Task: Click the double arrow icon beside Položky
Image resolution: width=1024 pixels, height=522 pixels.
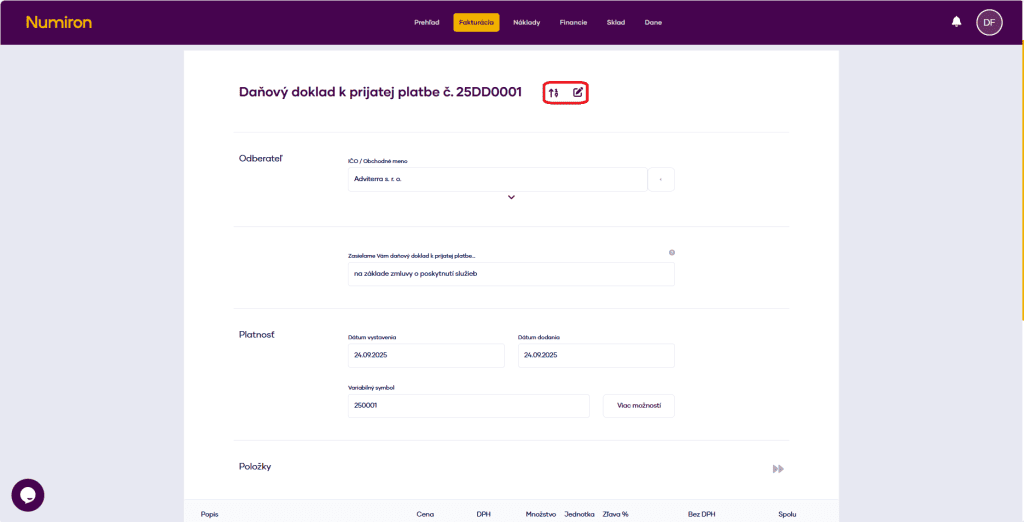Action: click(x=778, y=469)
